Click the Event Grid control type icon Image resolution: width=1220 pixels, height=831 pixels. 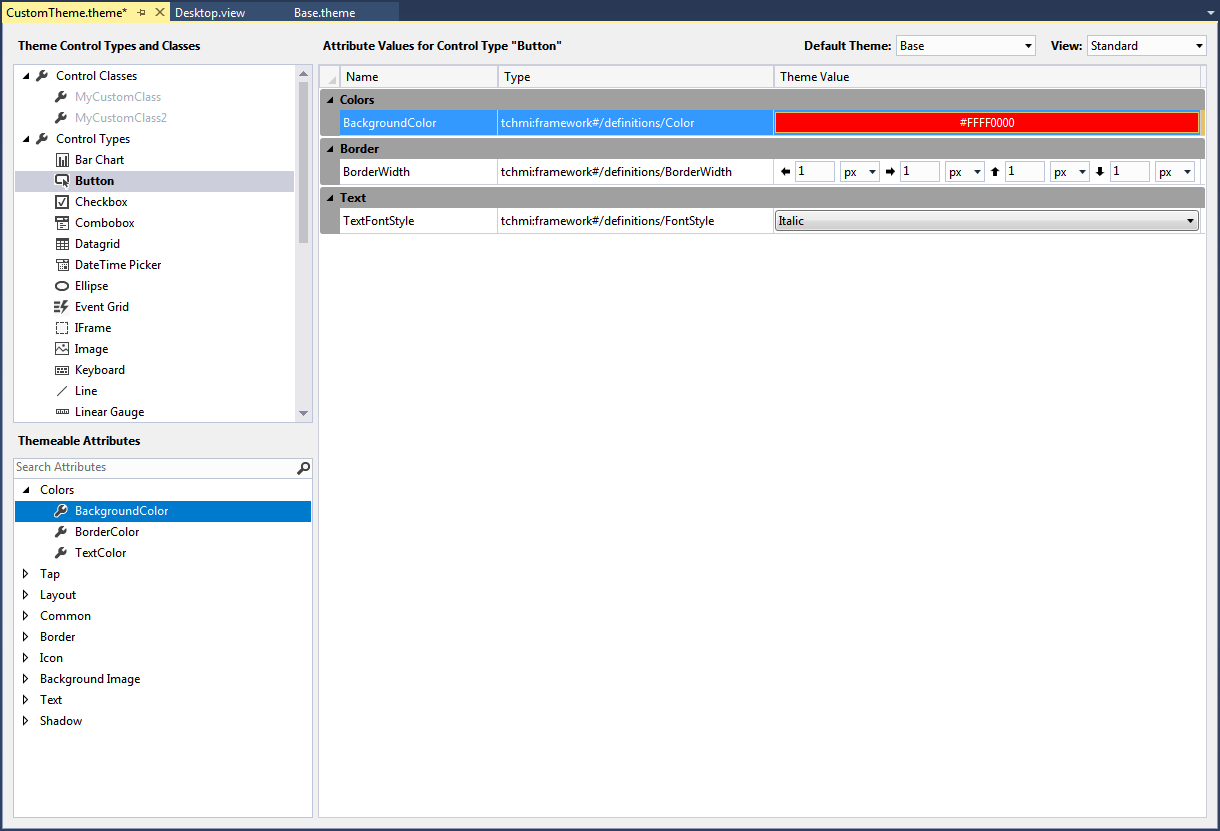click(62, 307)
